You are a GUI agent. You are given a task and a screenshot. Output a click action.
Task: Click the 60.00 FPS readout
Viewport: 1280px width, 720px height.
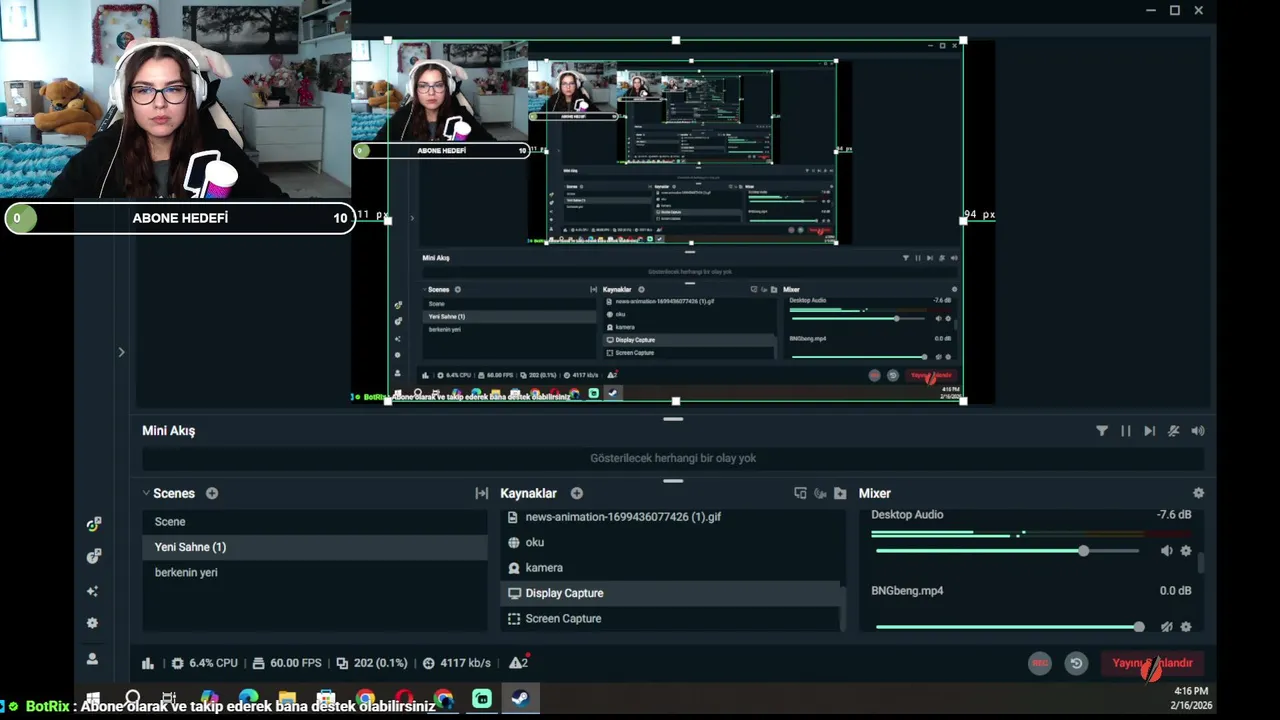(x=286, y=663)
